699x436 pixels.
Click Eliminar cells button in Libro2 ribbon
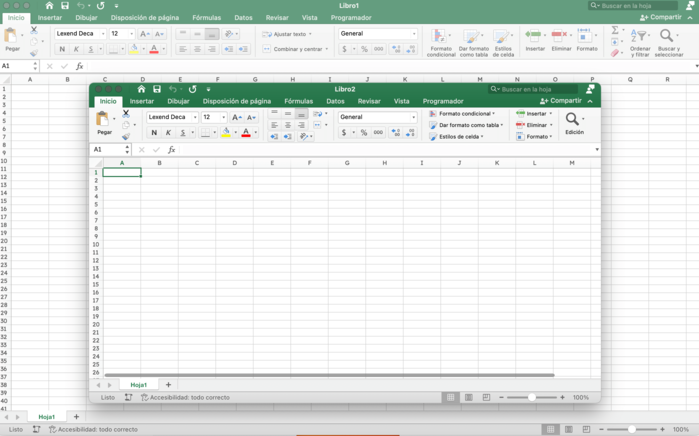point(534,125)
